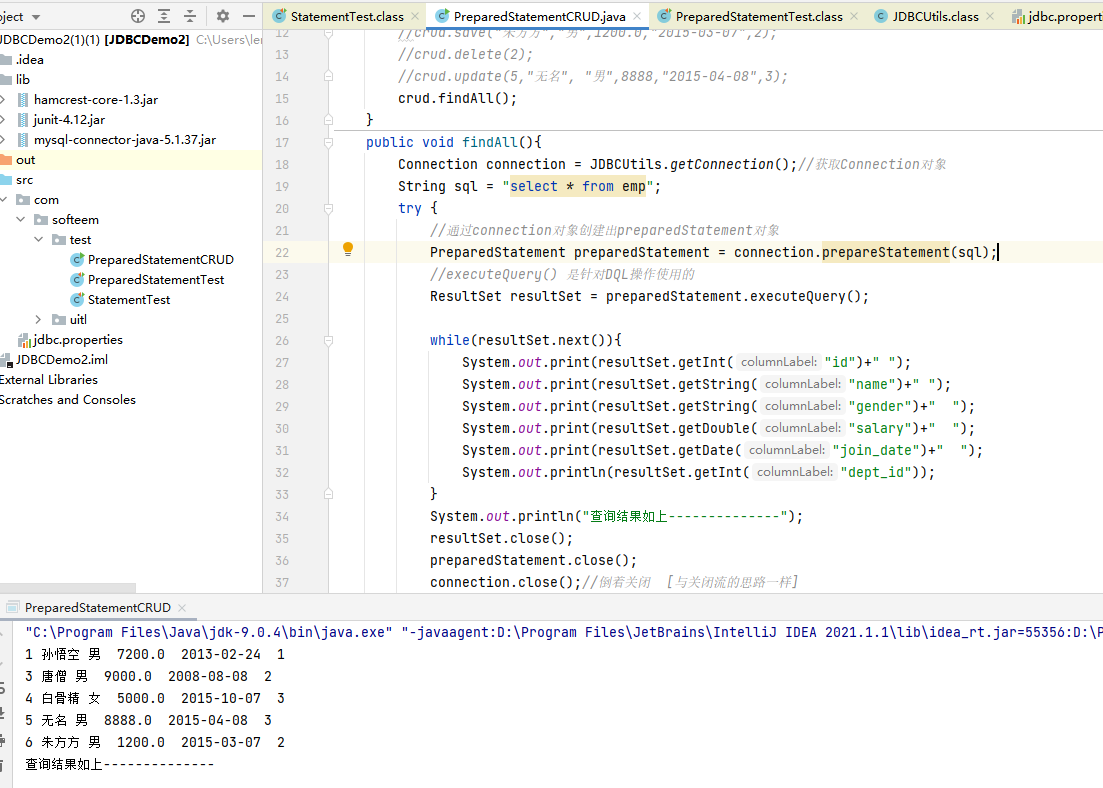Select the .idea folder in project tree
The image size is (1103, 788).
pyautogui.click(x=30, y=60)
